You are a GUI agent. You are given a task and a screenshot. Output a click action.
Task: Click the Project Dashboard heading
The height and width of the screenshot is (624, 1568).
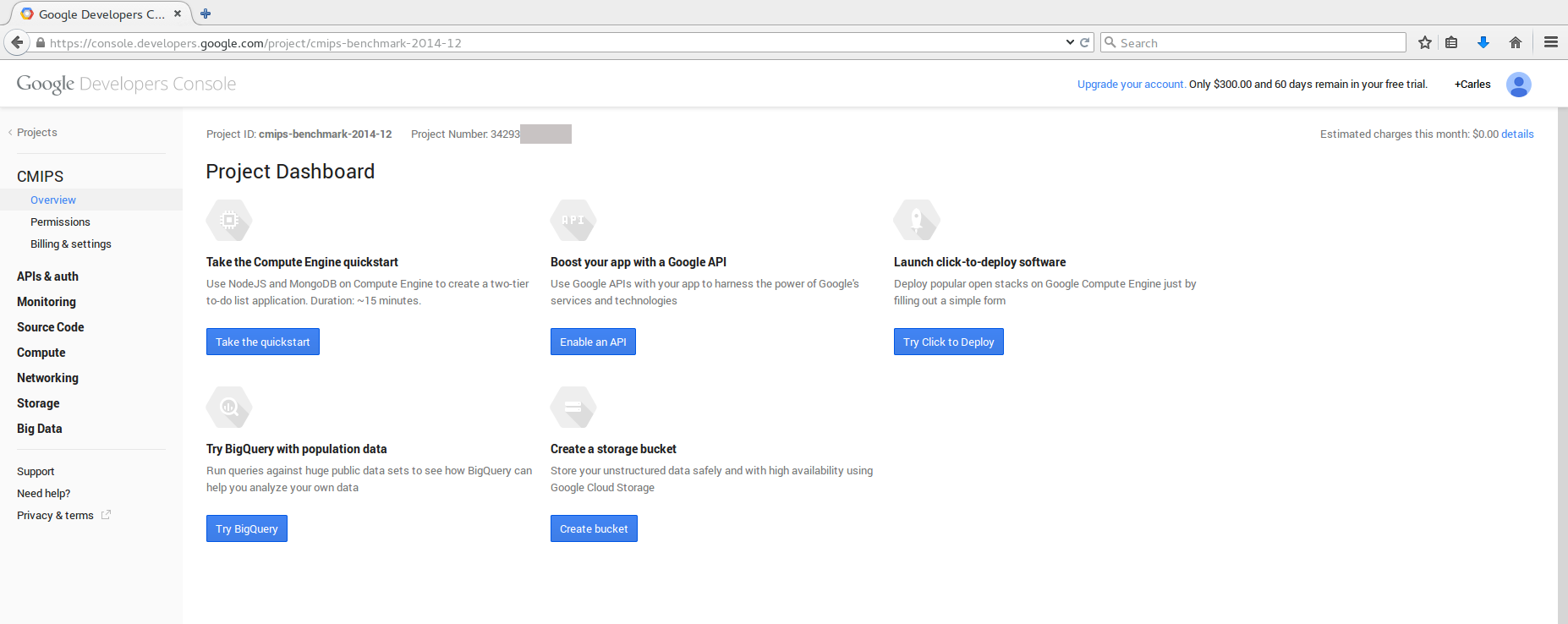pyautogui.click(x=290, y=172)
